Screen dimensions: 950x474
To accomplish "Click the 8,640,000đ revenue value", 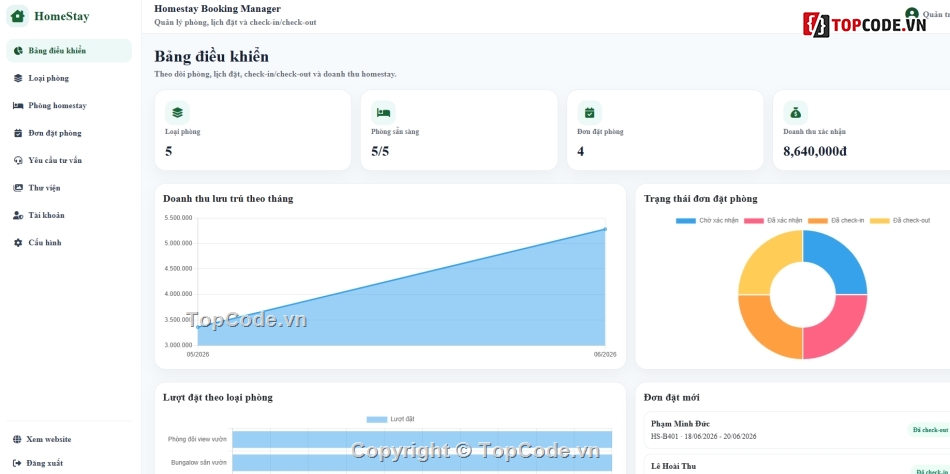I will (x=815, y=152).
